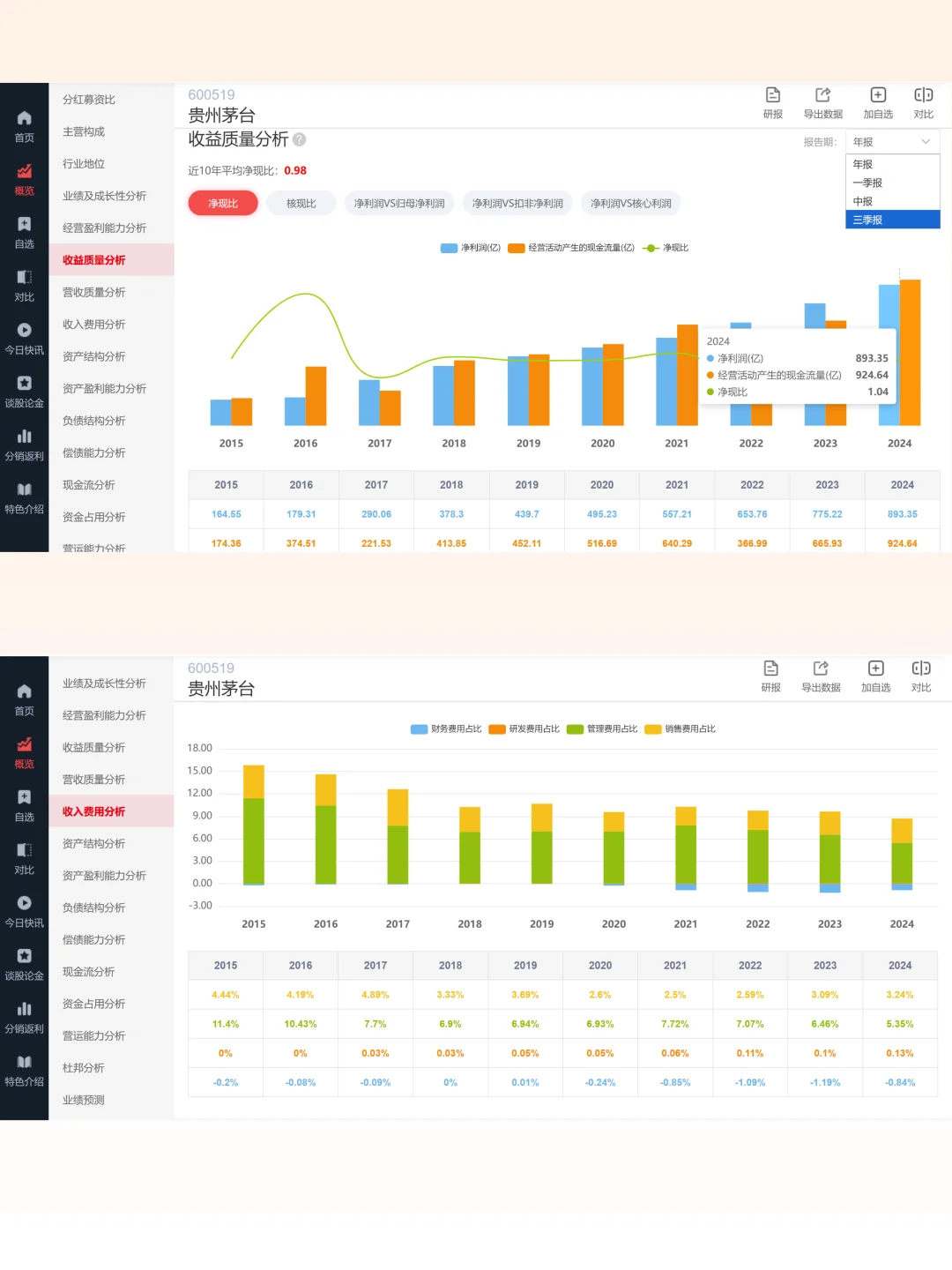952x1270 pixels.
Task: Choose 中报 in report period list
Action: point(892,202)
